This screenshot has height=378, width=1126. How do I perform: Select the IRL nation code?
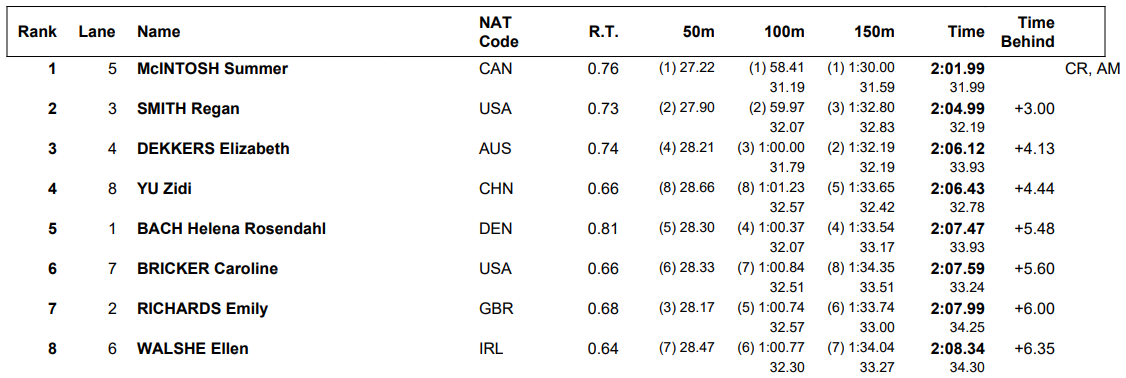[x=491, y=349]
